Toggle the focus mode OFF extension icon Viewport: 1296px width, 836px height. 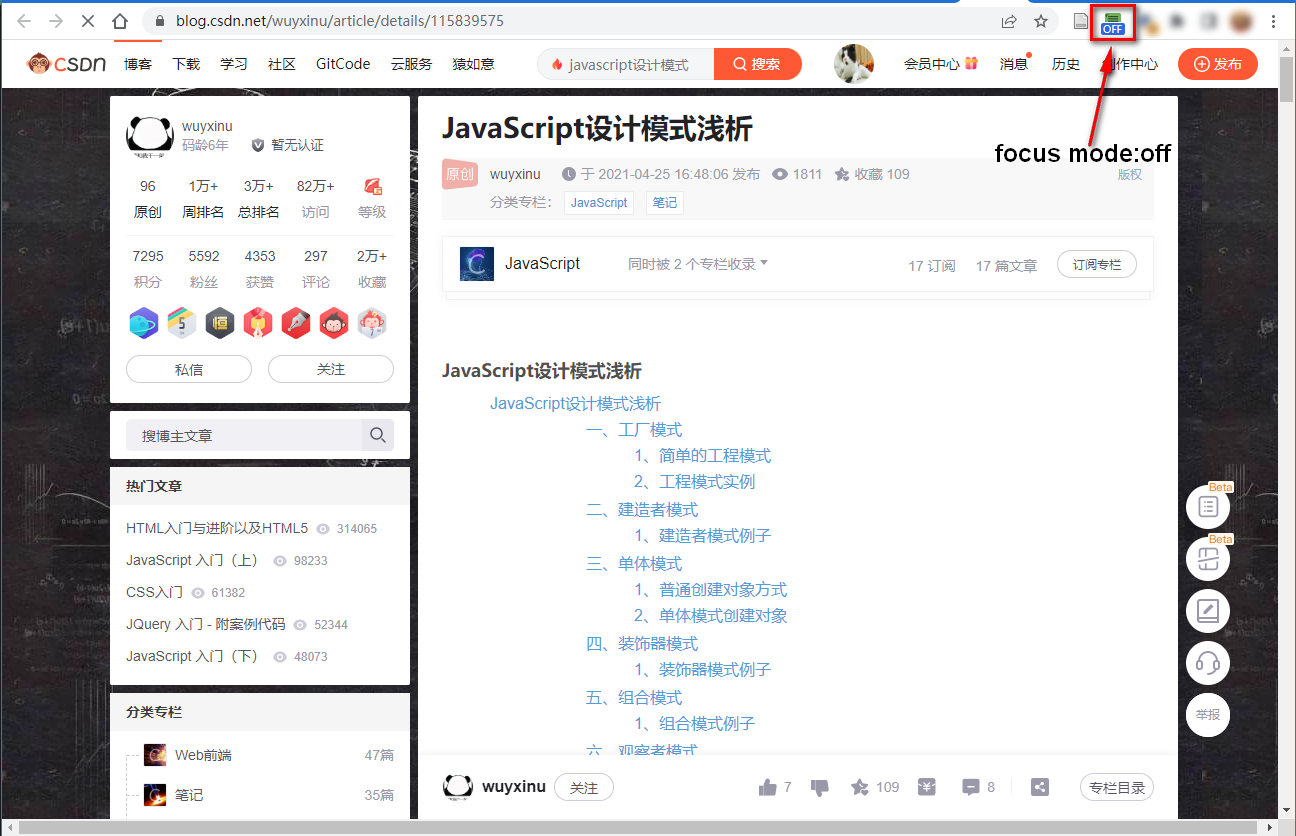[1113, 22]
